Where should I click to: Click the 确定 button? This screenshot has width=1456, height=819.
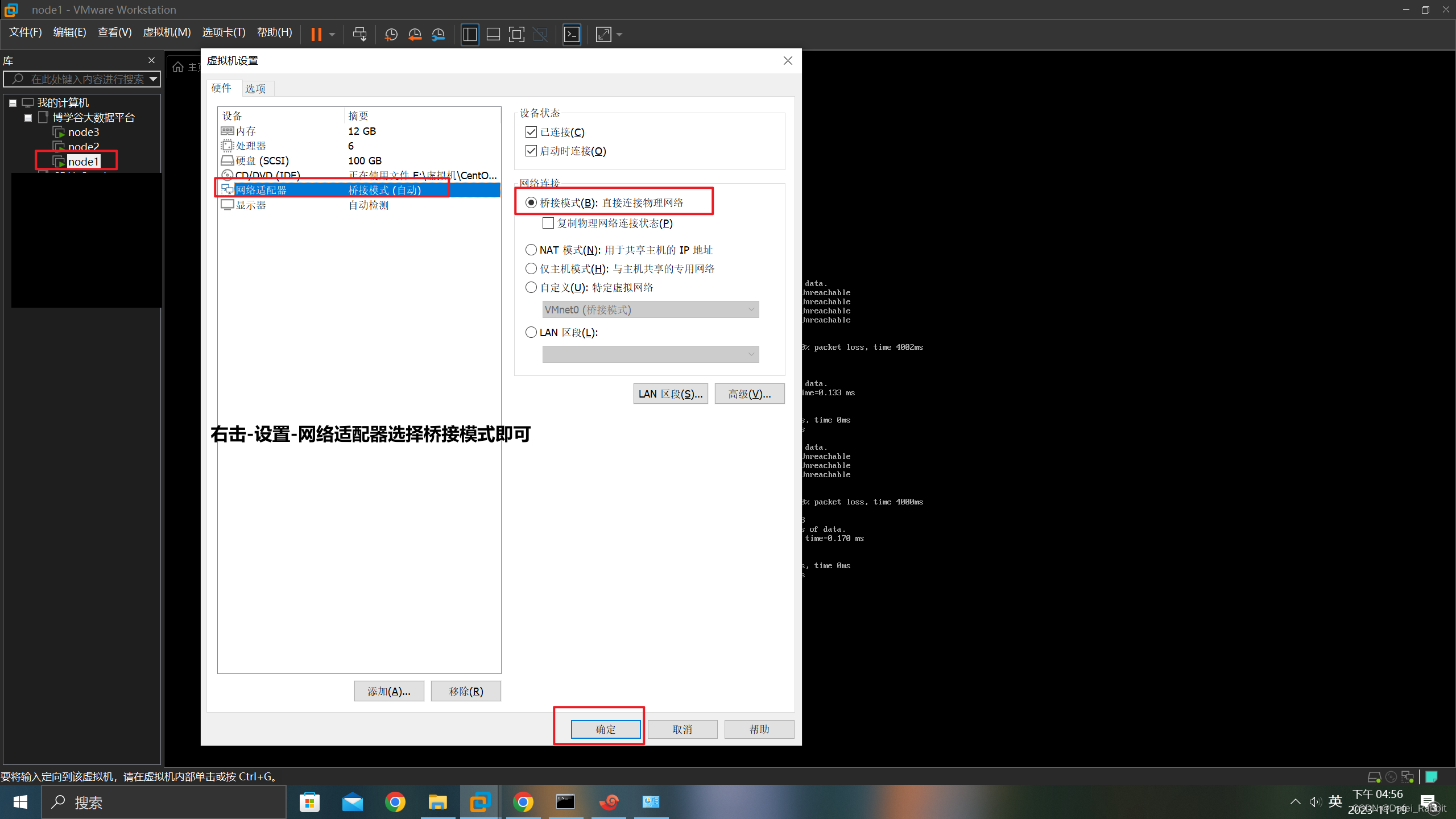click(x=605, y=729)
